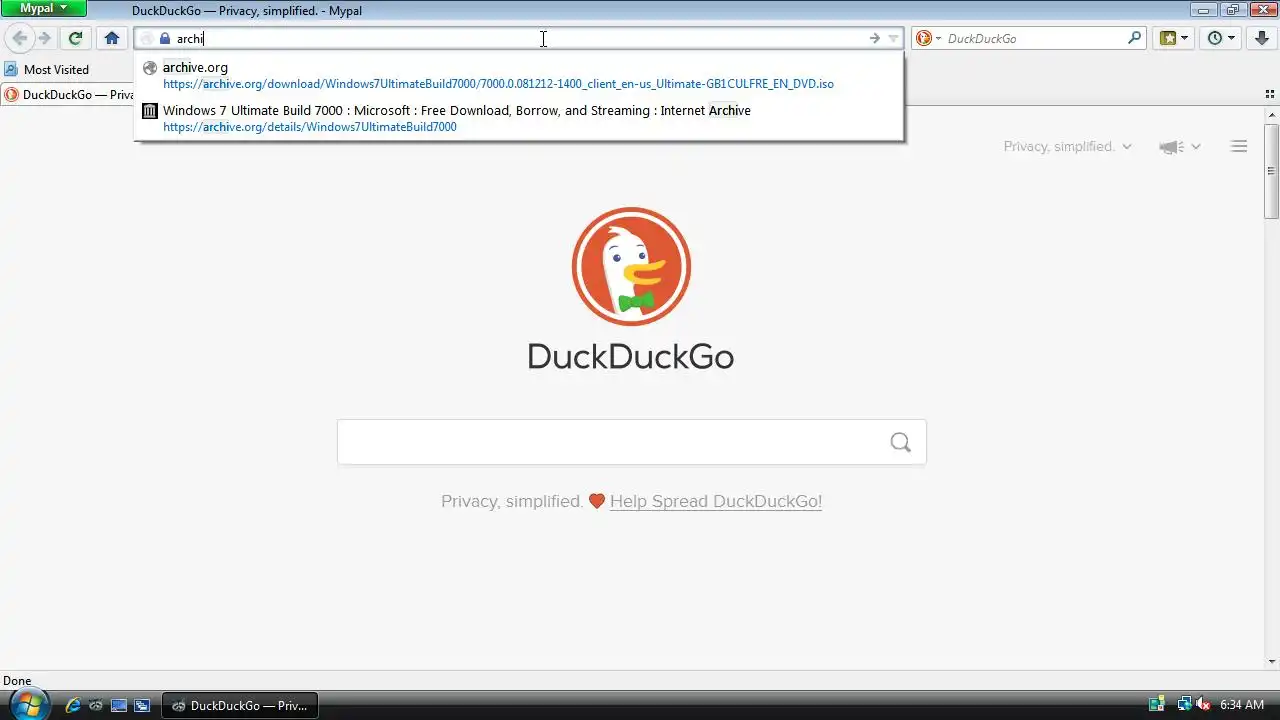Select archive.org autocomplete suggestion

coord(519,75)
